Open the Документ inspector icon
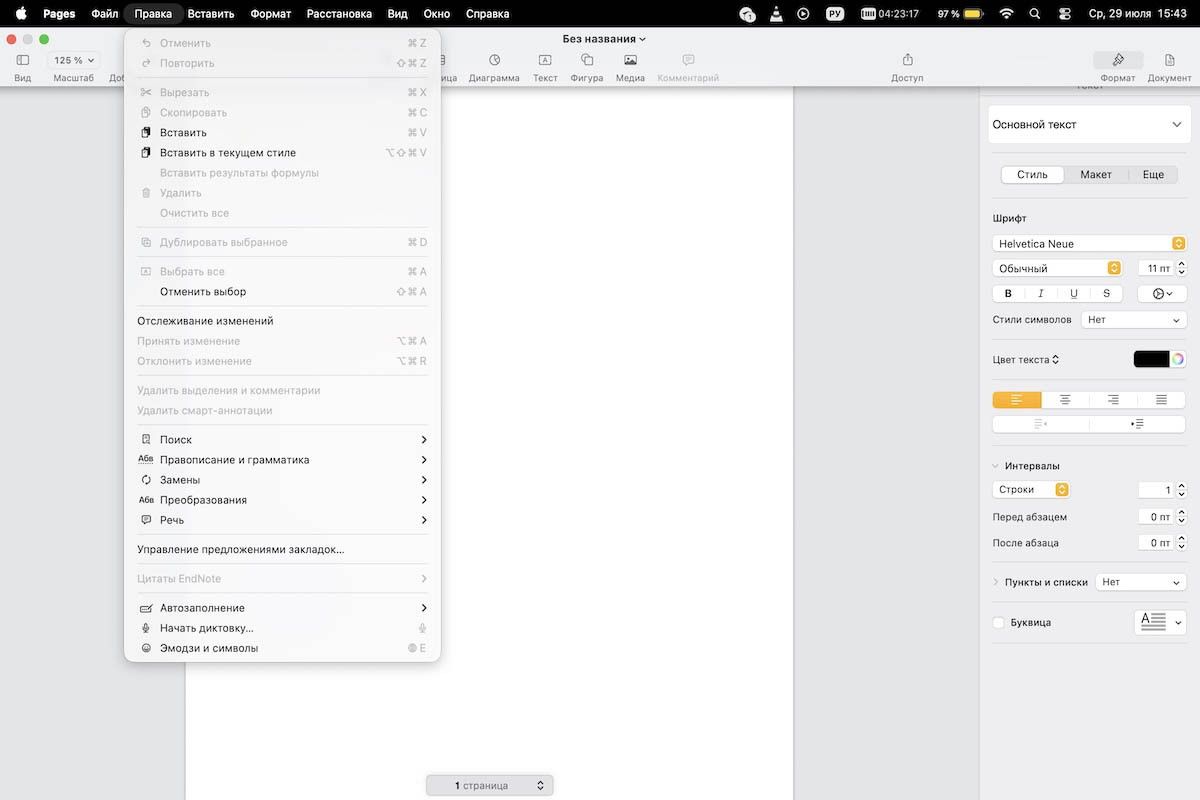Screen dimensions: 1200x800 pos(1169,60)
